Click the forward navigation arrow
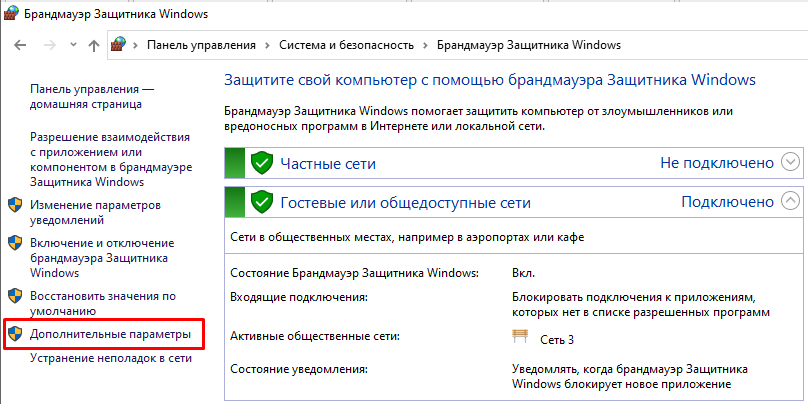Image resolution: width=808 pixels, height=404 pixels. point(48,46)
